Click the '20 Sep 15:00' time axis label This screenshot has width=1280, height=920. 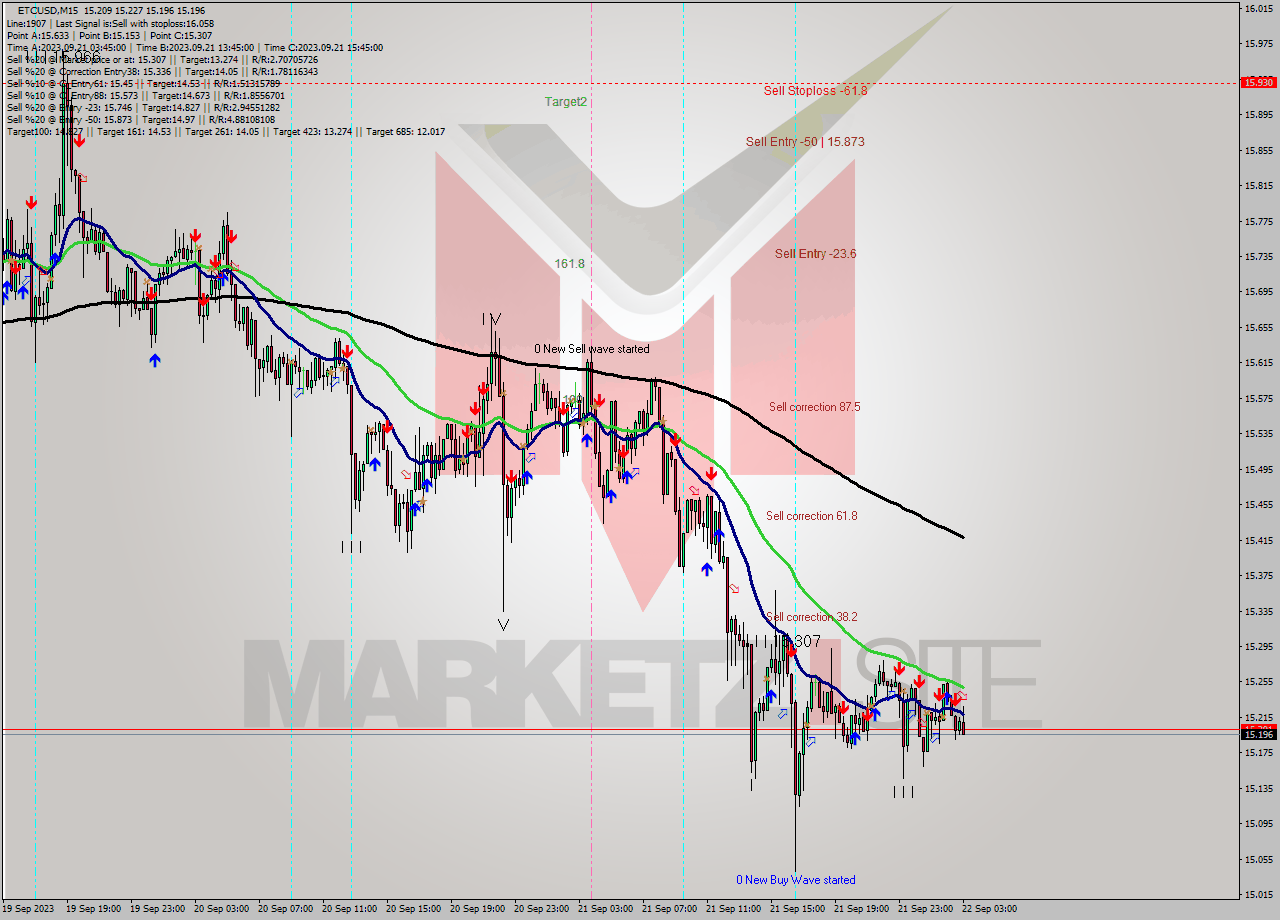click(x=413, y=909)
